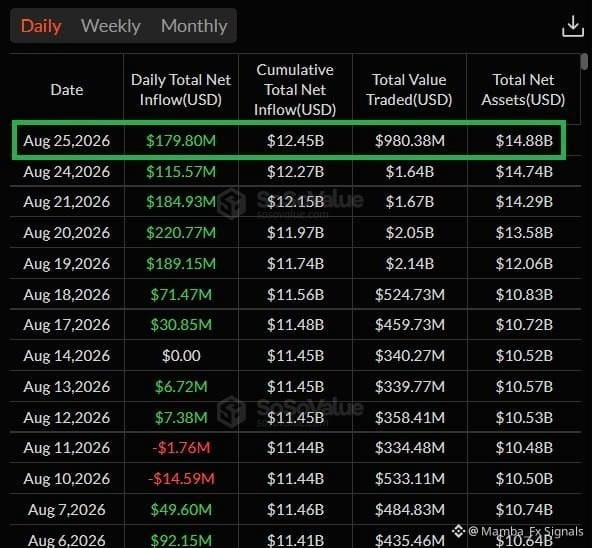Select the $184.93M inflow value
This screenshot has height=548, width=592.
181,202
